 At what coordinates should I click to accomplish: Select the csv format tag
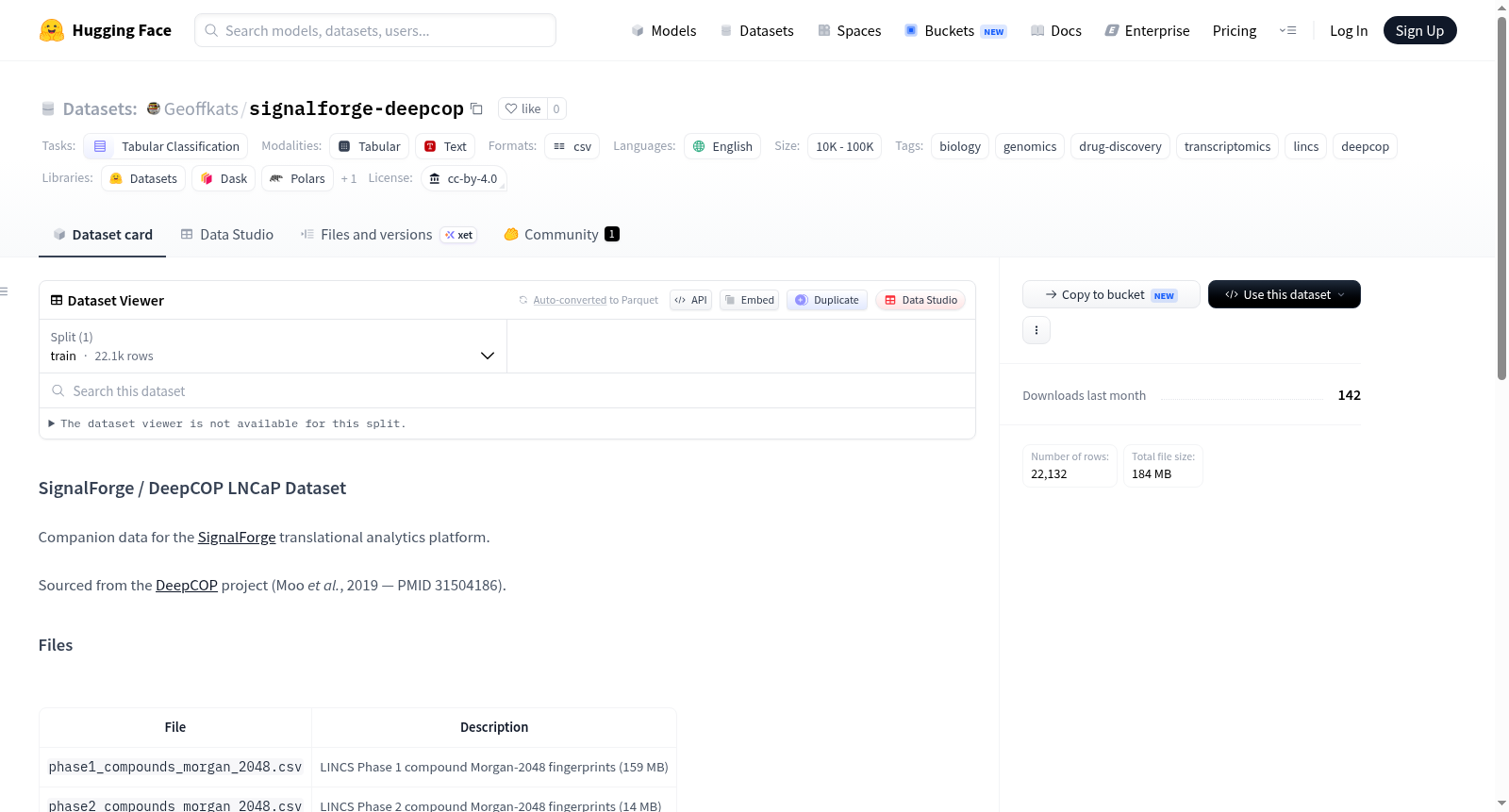572,146
